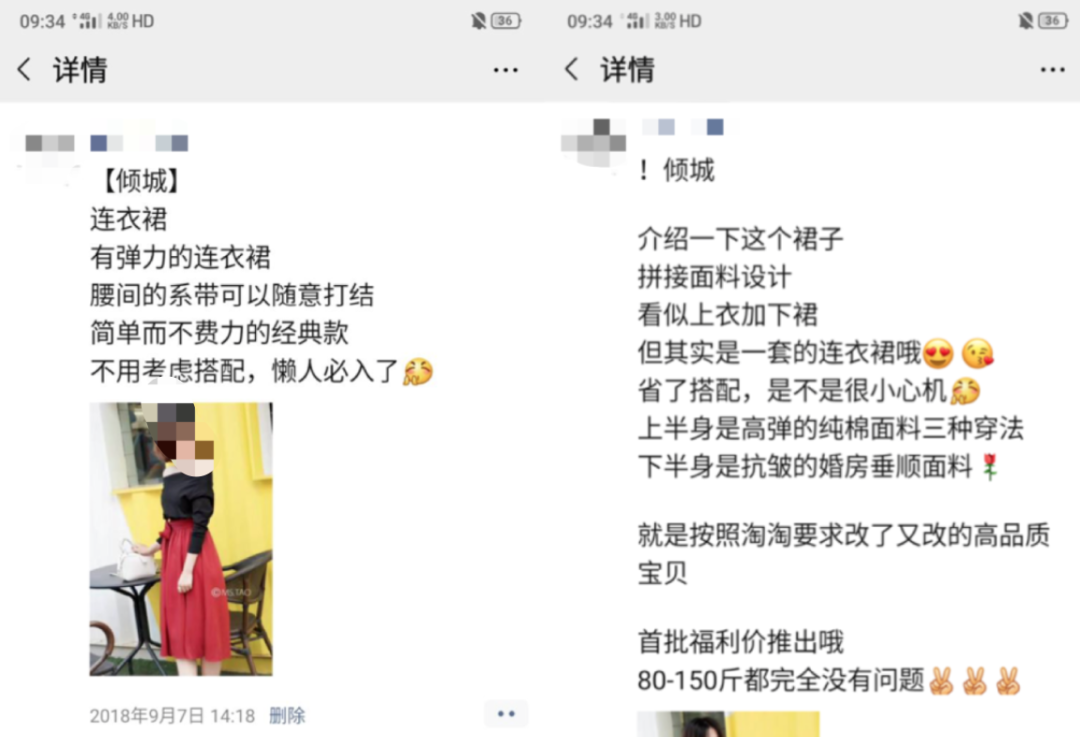Open the partially visible image under the right post
This screenshot has width=1080, height=737.
tap(728, 724)
